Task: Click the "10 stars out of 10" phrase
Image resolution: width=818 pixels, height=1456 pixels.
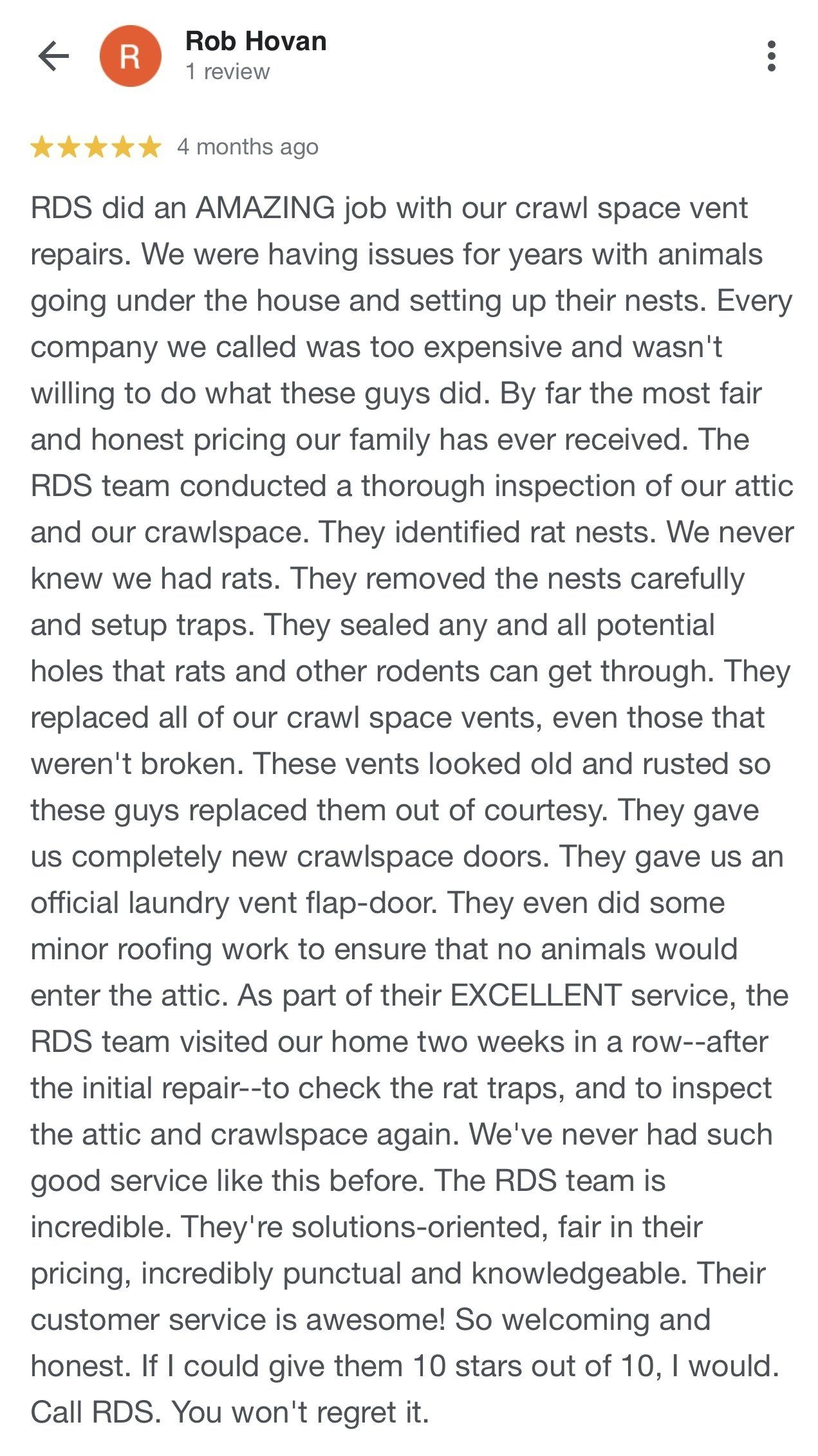Action: [533, 1366]
